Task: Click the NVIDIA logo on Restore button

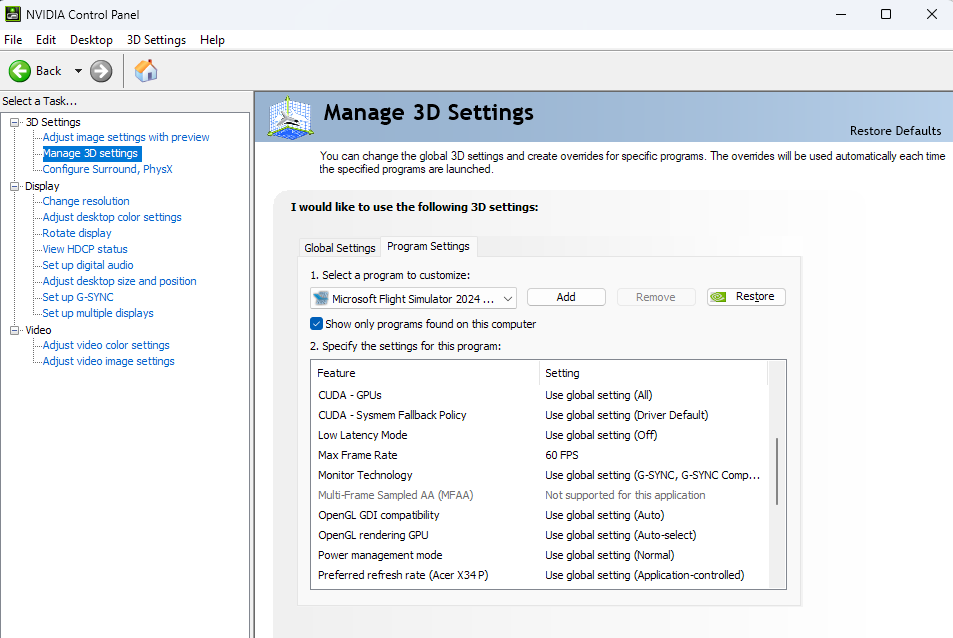Action: (x=718, y=297)
